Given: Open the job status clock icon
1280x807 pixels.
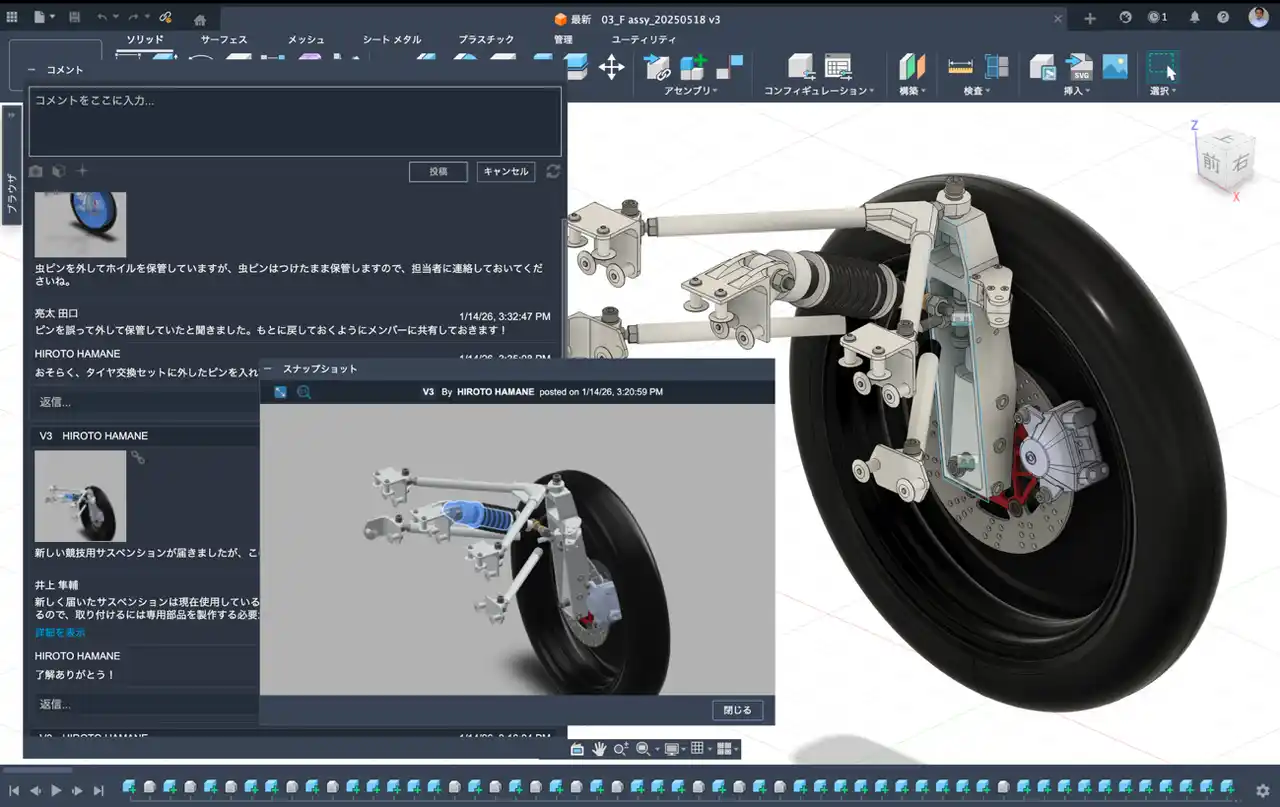Looking at the screenshot, I should [1156, 18].
